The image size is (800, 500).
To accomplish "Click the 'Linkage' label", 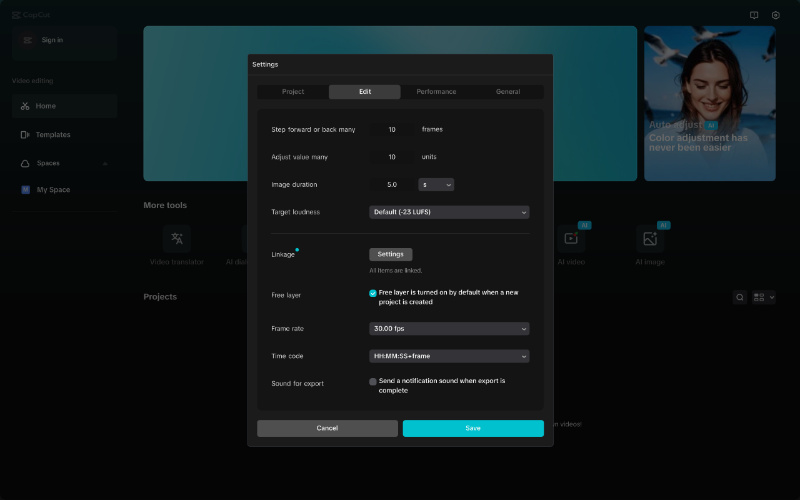I will click(283, 255).
